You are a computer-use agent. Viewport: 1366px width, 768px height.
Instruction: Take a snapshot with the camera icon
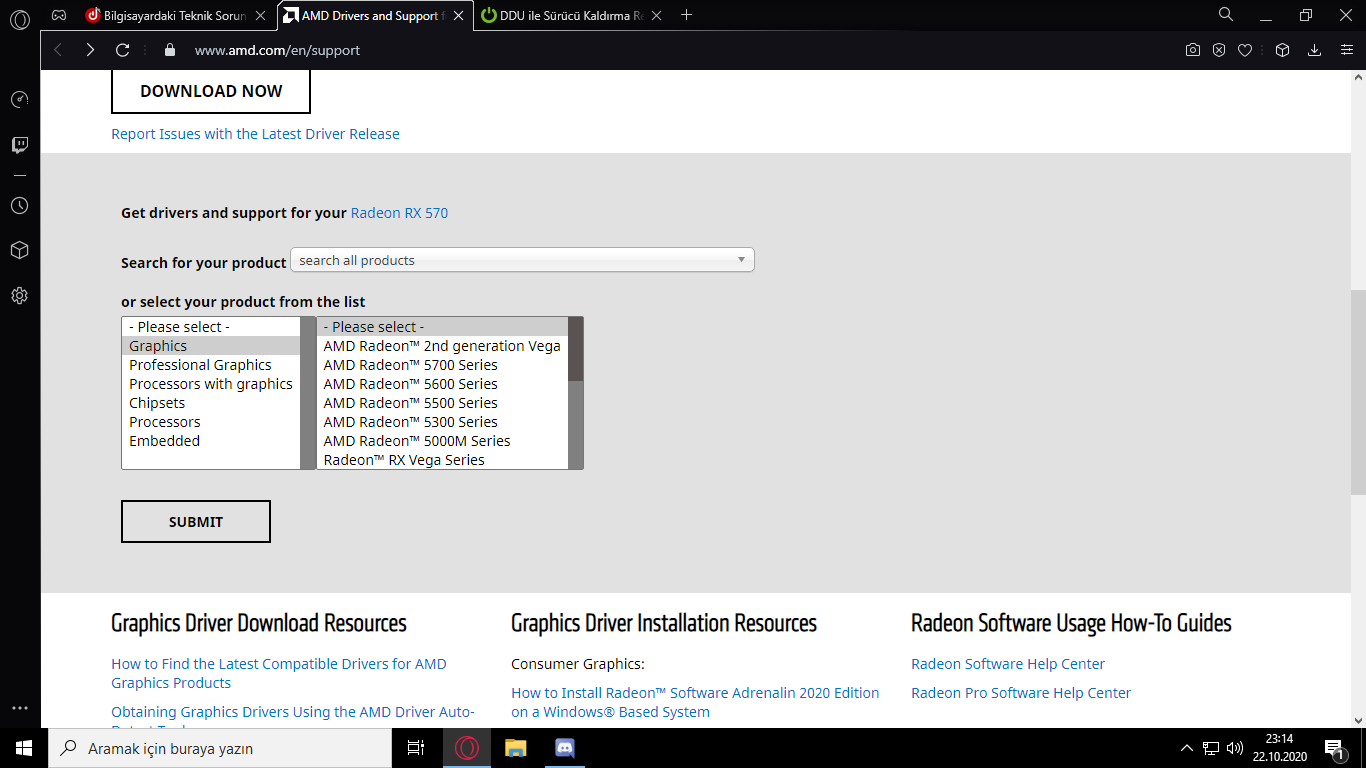1193,50
